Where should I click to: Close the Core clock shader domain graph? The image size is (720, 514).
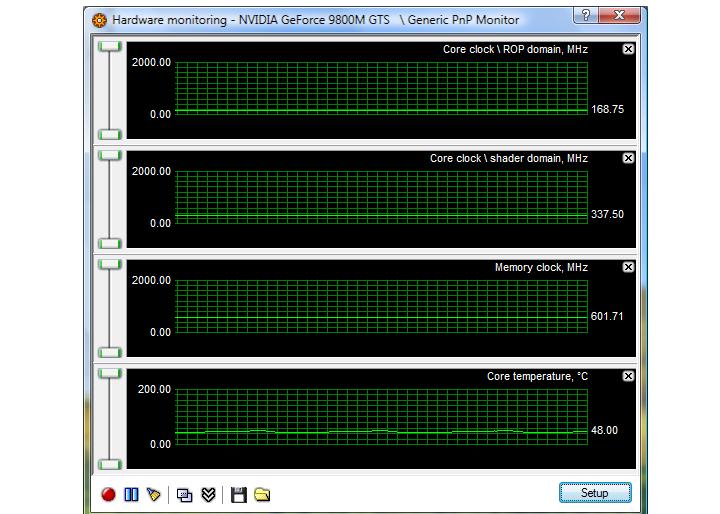click(628, 158)
